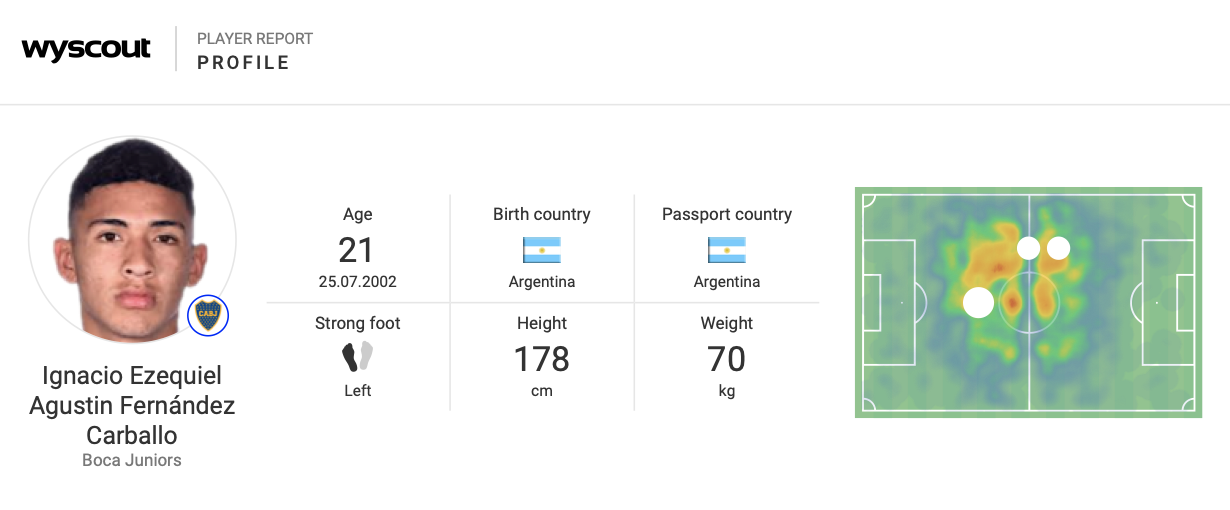Viewport: 1230px width, 510px height.
Task: Select the large white dot on heatmap
Action: (978, 301)
